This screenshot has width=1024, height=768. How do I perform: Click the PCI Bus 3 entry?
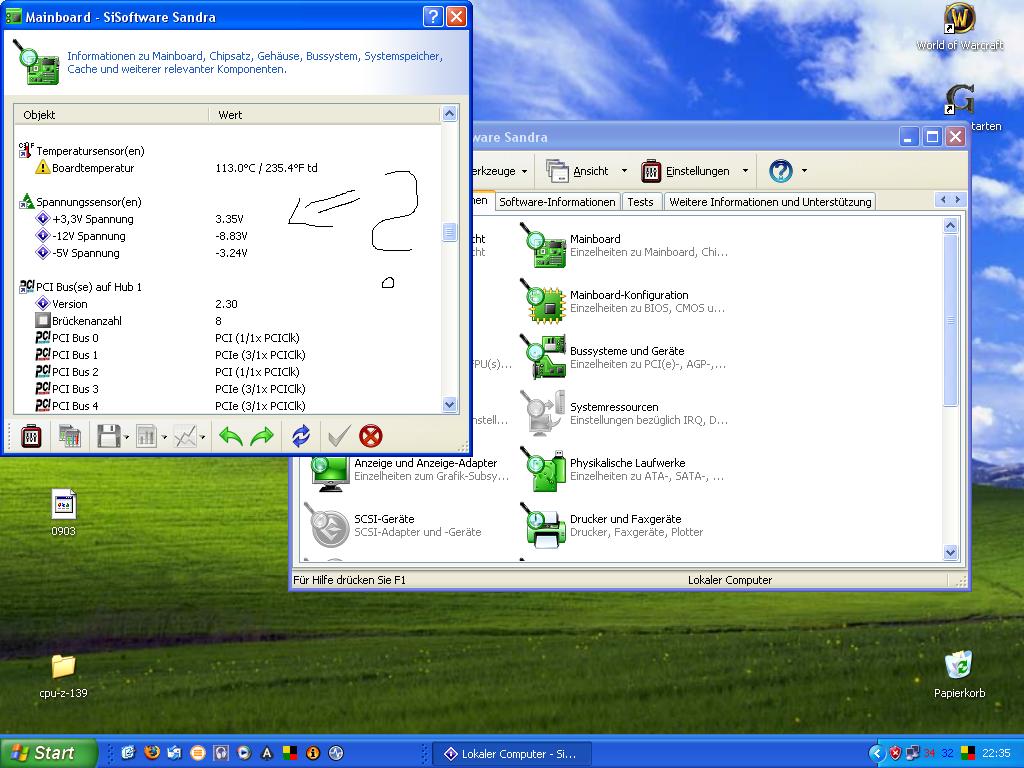[75, 389]
